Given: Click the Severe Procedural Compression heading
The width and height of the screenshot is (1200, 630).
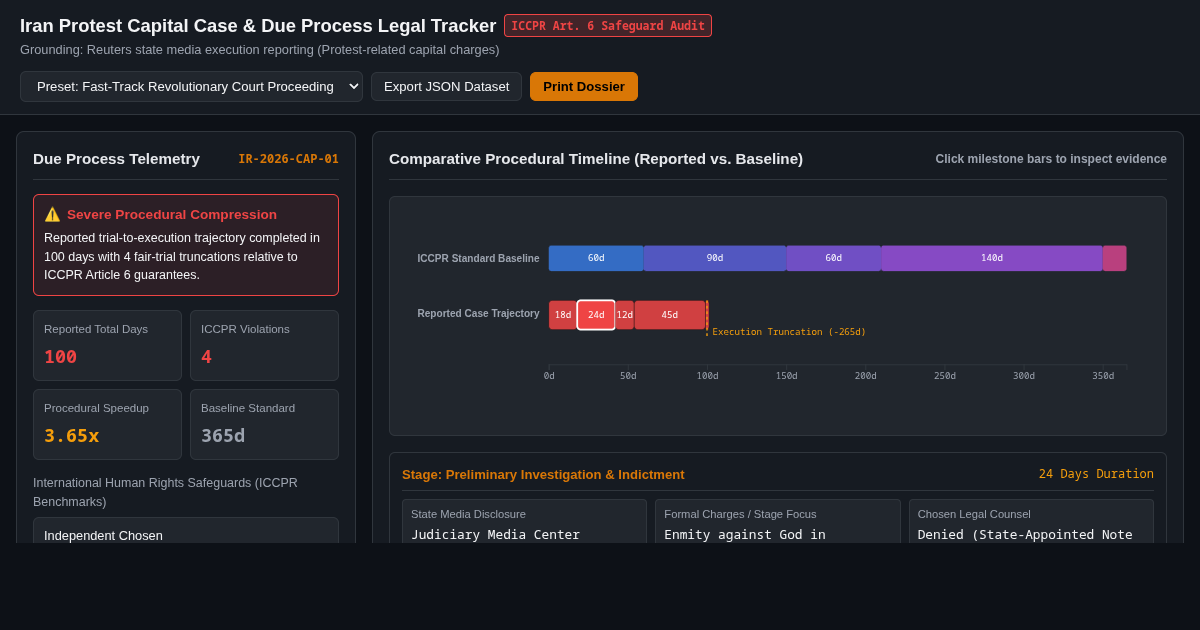Looking at the screenshot, I should (x=172, y=214).
